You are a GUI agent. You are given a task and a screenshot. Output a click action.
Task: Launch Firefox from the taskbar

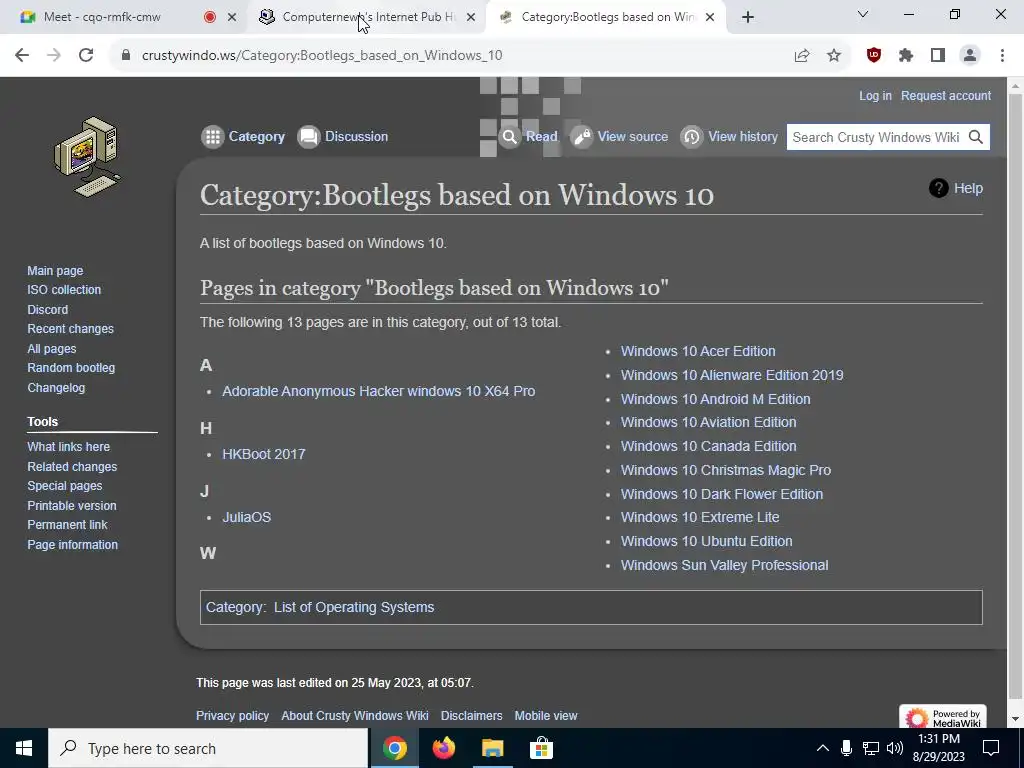[x=443, y=748]
